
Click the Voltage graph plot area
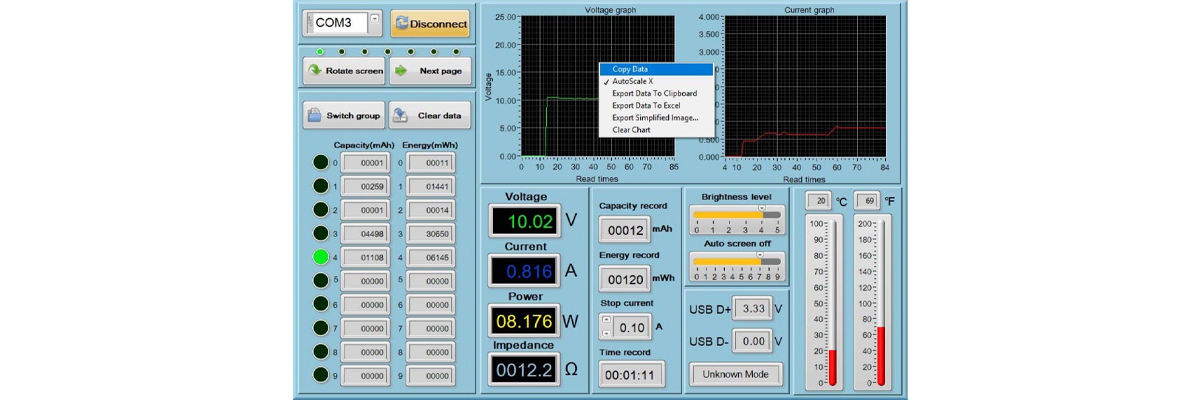click(598, 87)
